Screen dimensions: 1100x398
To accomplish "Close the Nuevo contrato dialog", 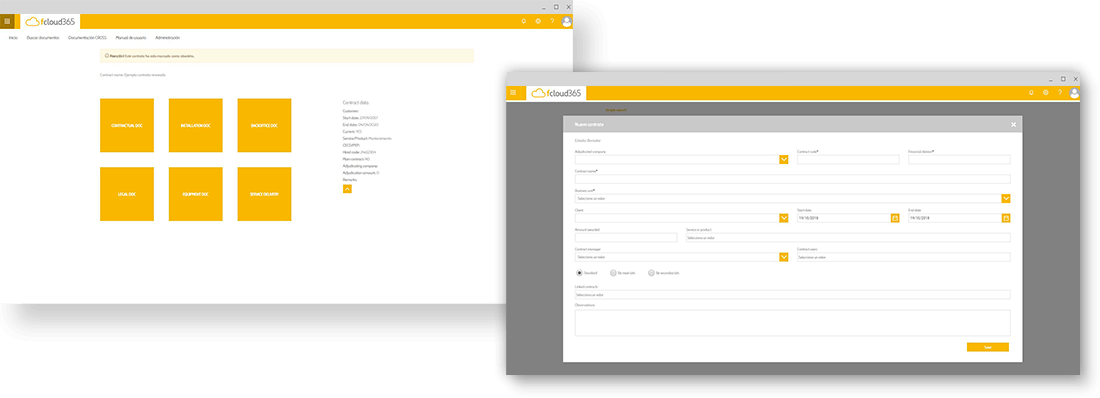I will (x=1013, y=124).
